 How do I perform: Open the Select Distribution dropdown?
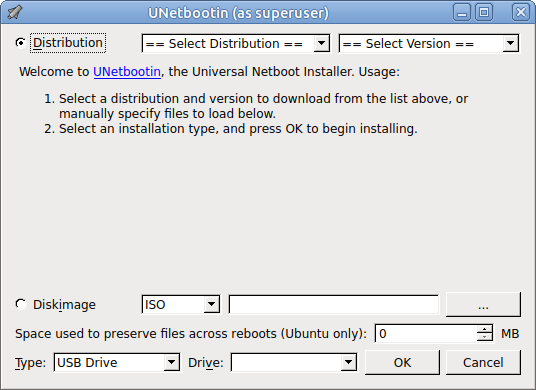(236, 43)
